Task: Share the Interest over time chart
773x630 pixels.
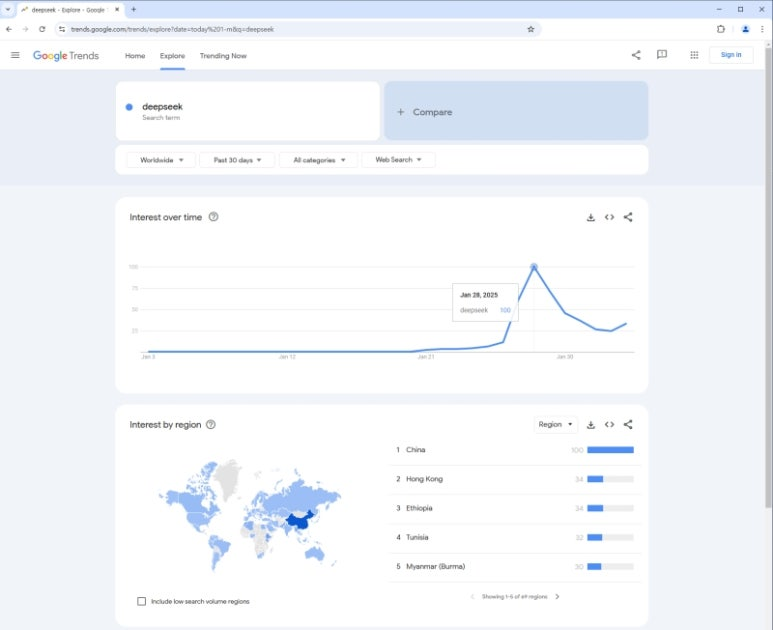Action: click(628, 217)
